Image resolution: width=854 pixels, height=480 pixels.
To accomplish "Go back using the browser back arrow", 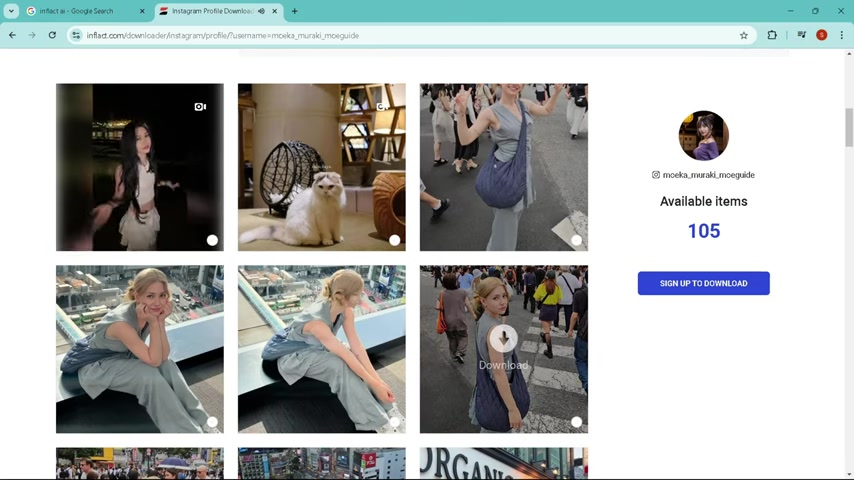I will (x=12, y=35).
